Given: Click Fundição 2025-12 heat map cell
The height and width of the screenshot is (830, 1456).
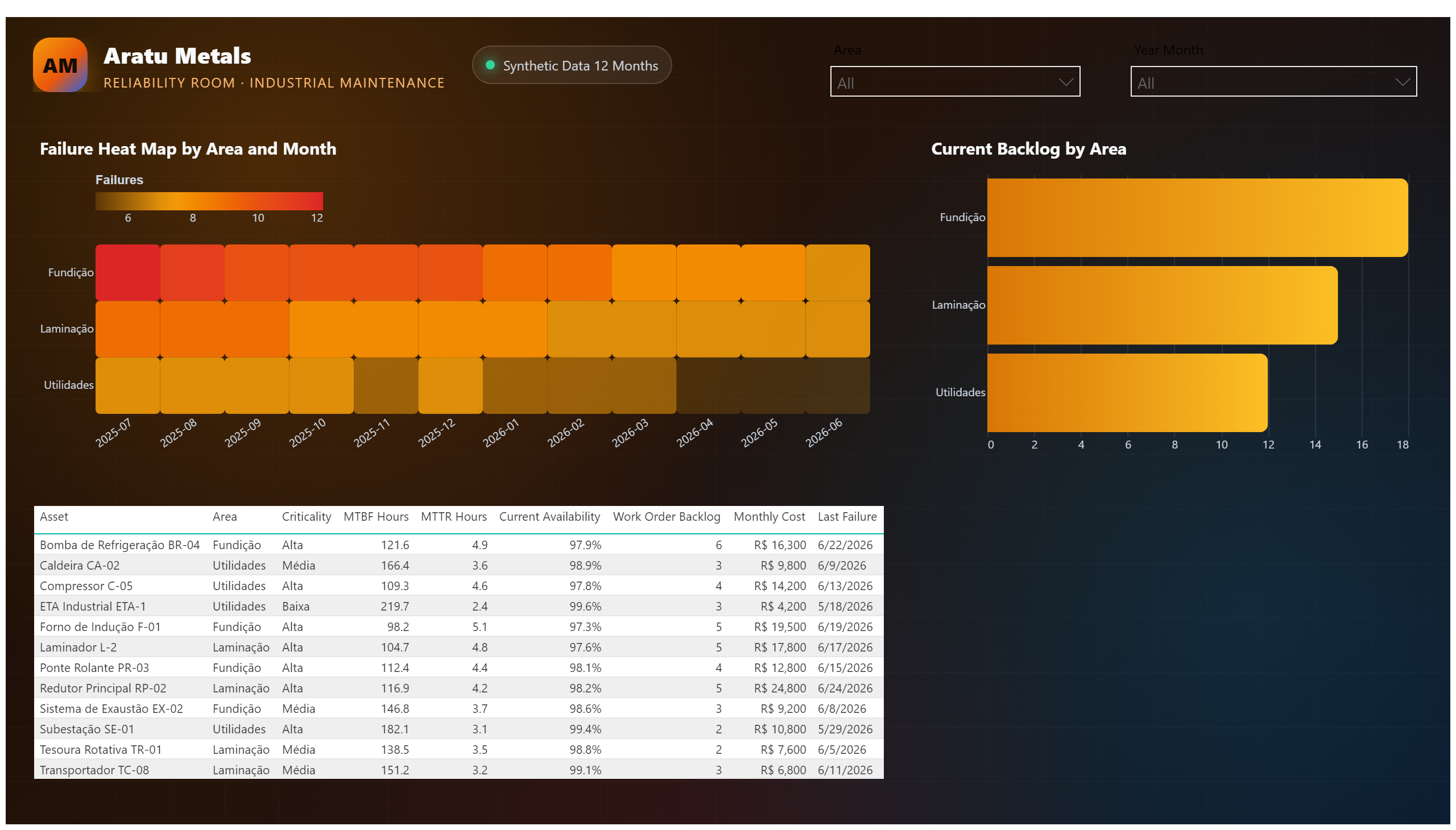Looking at the screenshot, I should [450, 272].
